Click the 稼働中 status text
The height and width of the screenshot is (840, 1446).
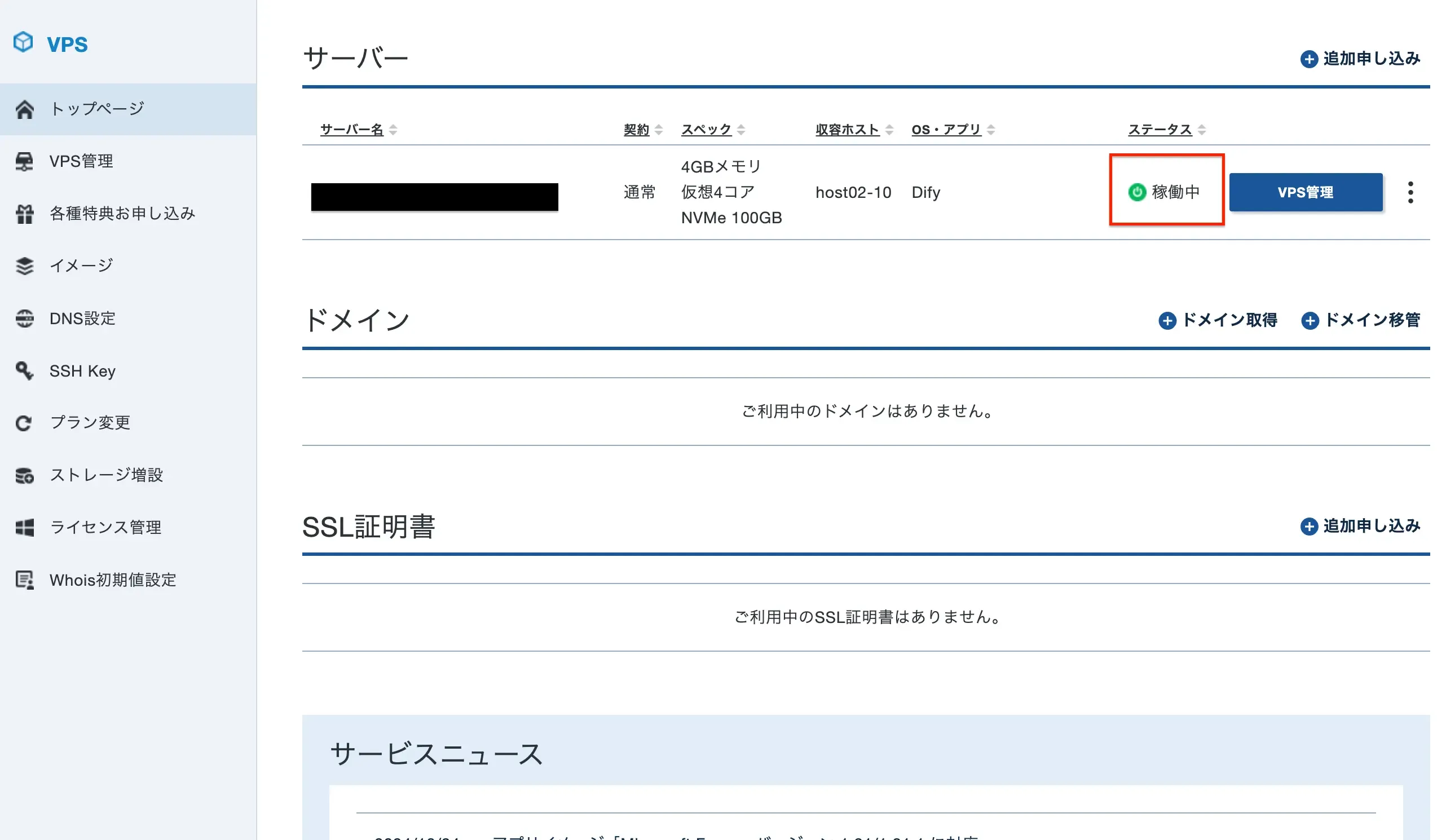[x=1176, y=192]
